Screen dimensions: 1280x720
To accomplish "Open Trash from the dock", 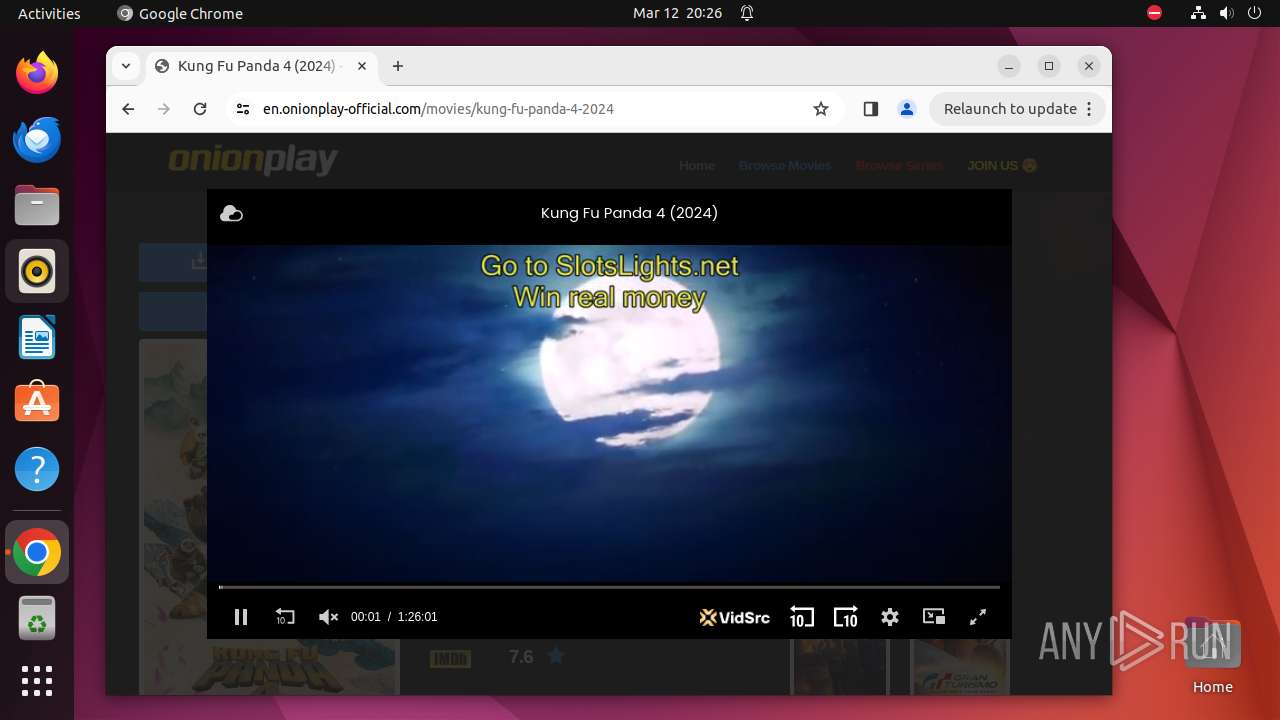I will [37, 619].
